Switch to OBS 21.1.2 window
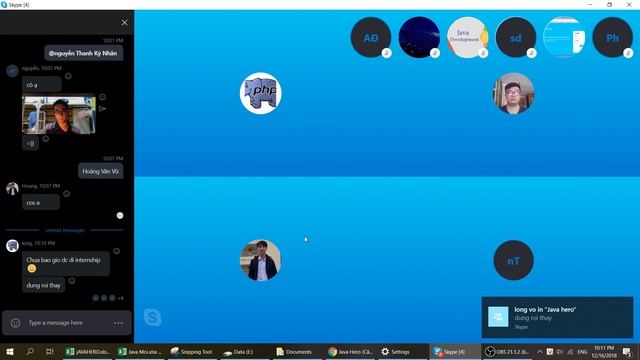This screenshot has width=640, height=360. (507, 351)
